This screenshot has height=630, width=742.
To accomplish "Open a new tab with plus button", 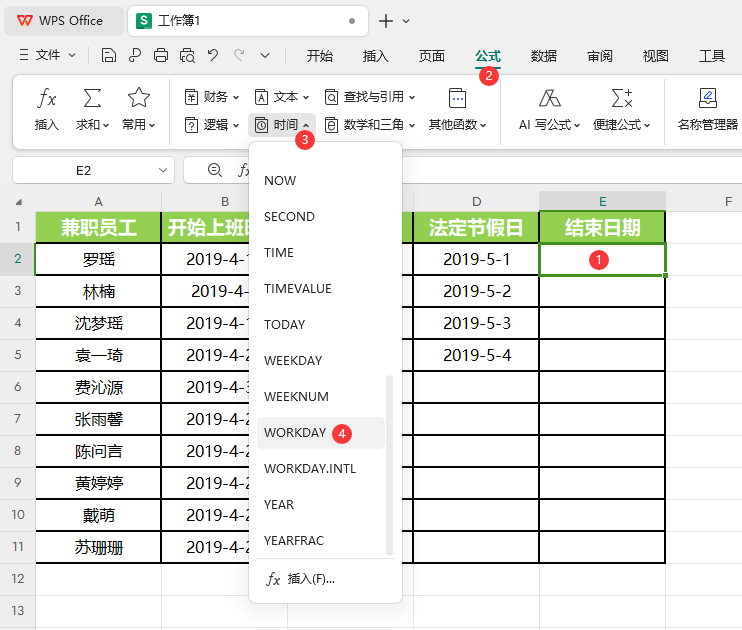I will (386, 21).
